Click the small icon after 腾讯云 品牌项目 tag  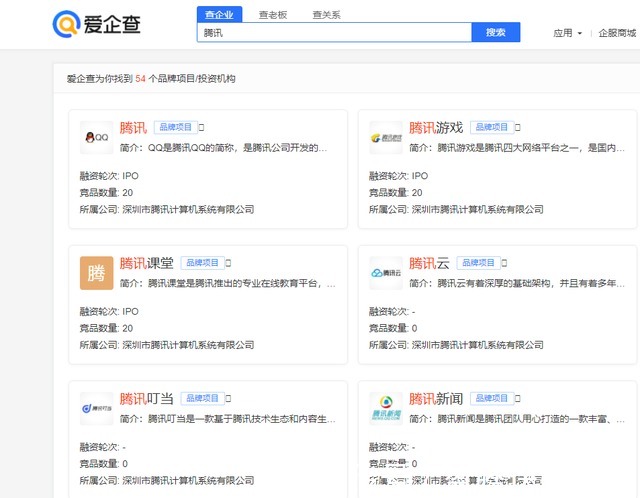tap(504, 263)
